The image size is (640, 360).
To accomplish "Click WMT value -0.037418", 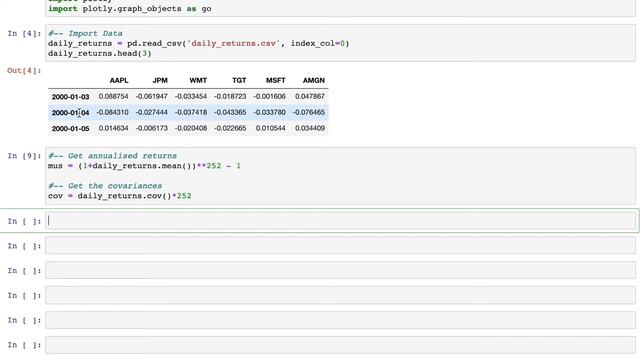I will 191,112.
